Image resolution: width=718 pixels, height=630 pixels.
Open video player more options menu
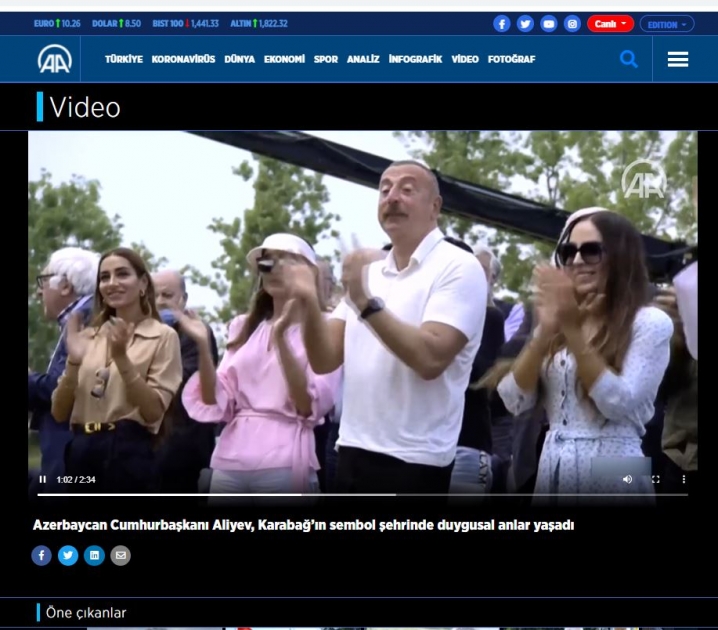pos(684,479)
